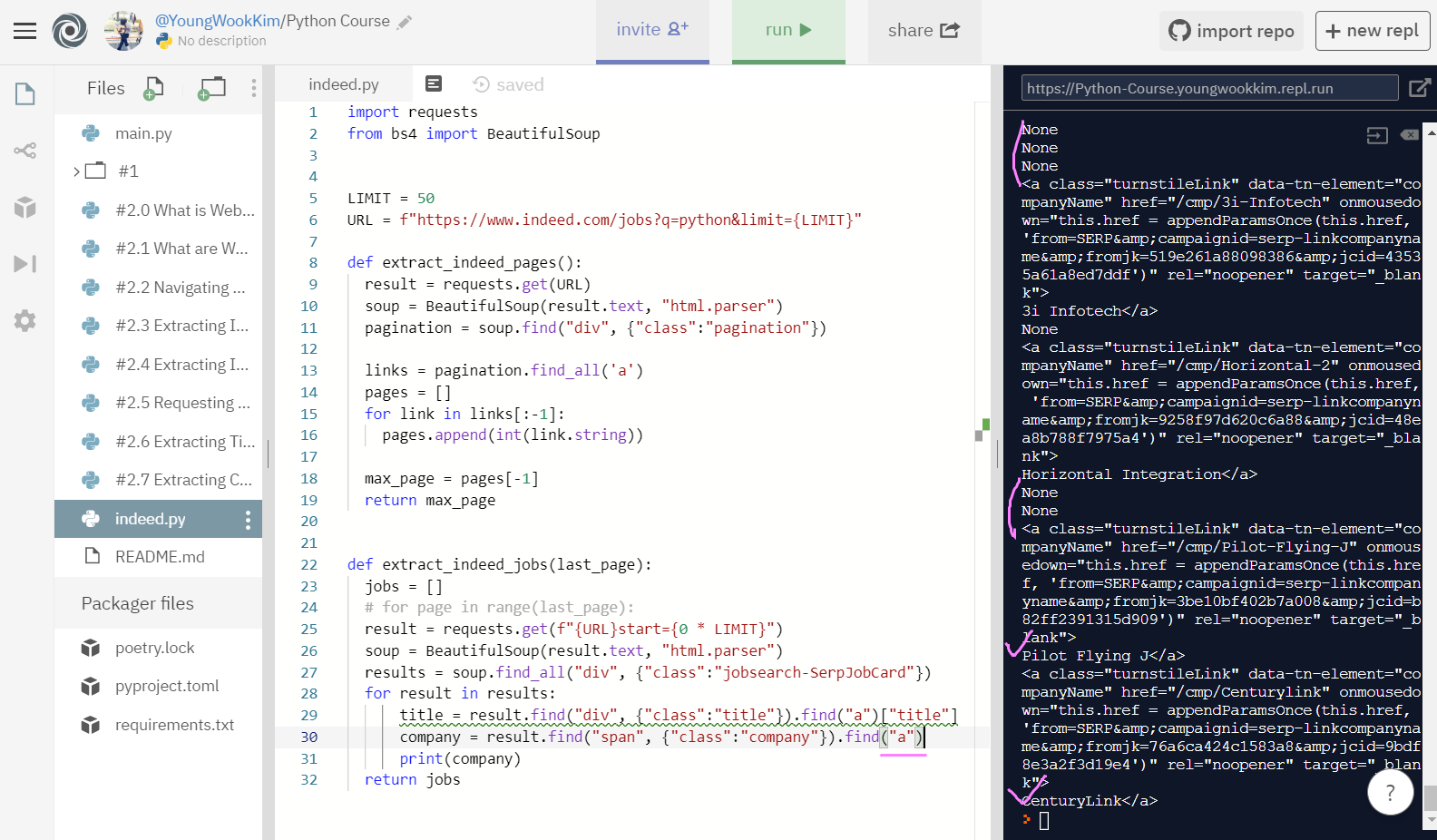The height and width of the screenshot is (840, 1437).
Task: Click the cube icon beside pyproject.toml
Action: pos(91,686)
